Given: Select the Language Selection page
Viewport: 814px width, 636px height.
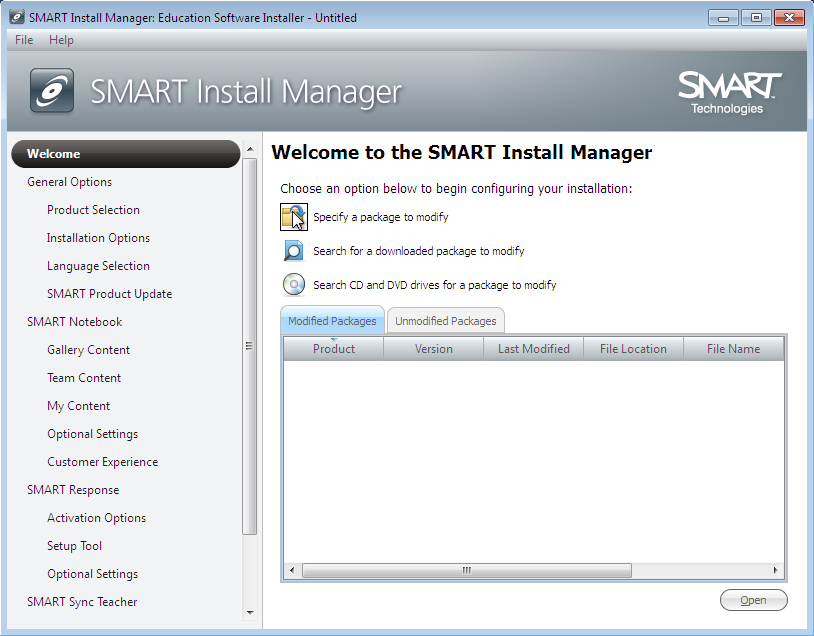Looking at the screenshot, I should click(x=98, y=266).
